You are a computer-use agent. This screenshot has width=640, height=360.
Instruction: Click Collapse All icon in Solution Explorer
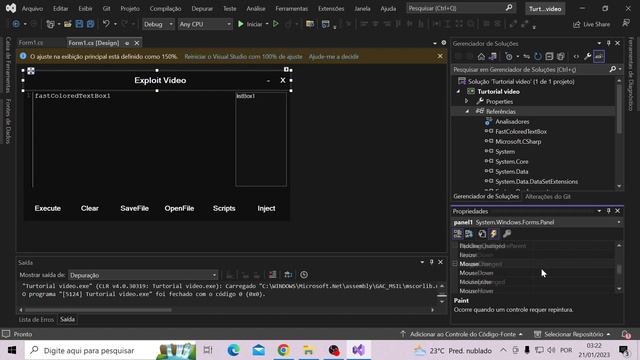pos(549,57)
